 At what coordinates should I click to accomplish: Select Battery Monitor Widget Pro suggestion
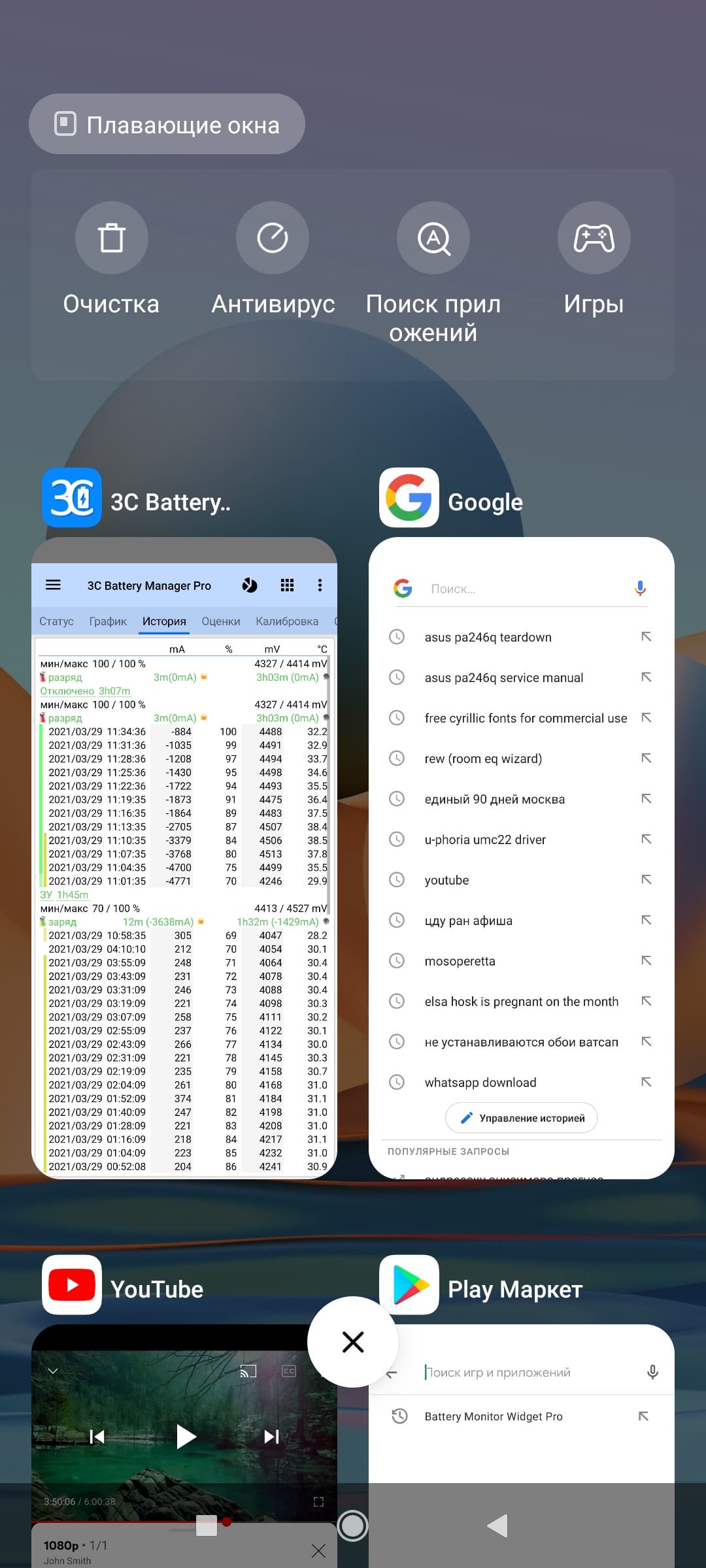coord(494,1416)
